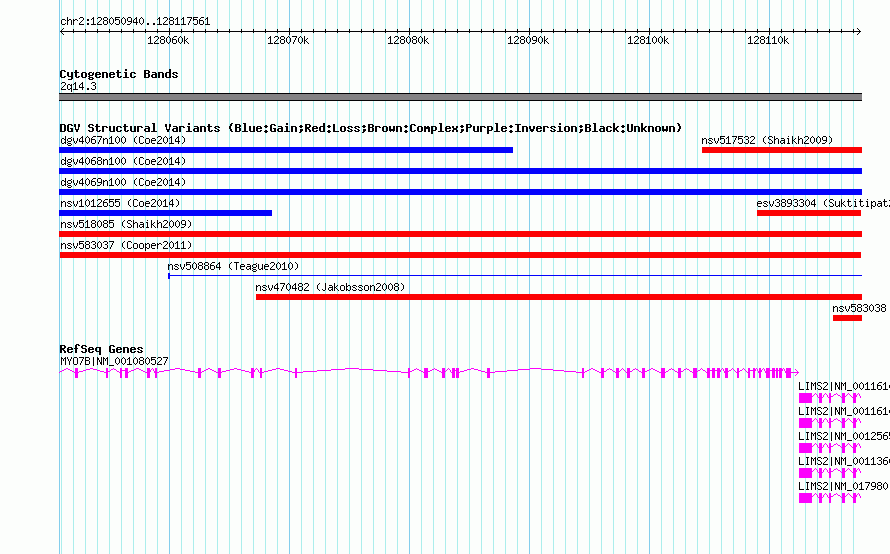890x554 pixels.
Task: Click the dgv4069n100 (Coe2014) label
Action: coord(123,182)
